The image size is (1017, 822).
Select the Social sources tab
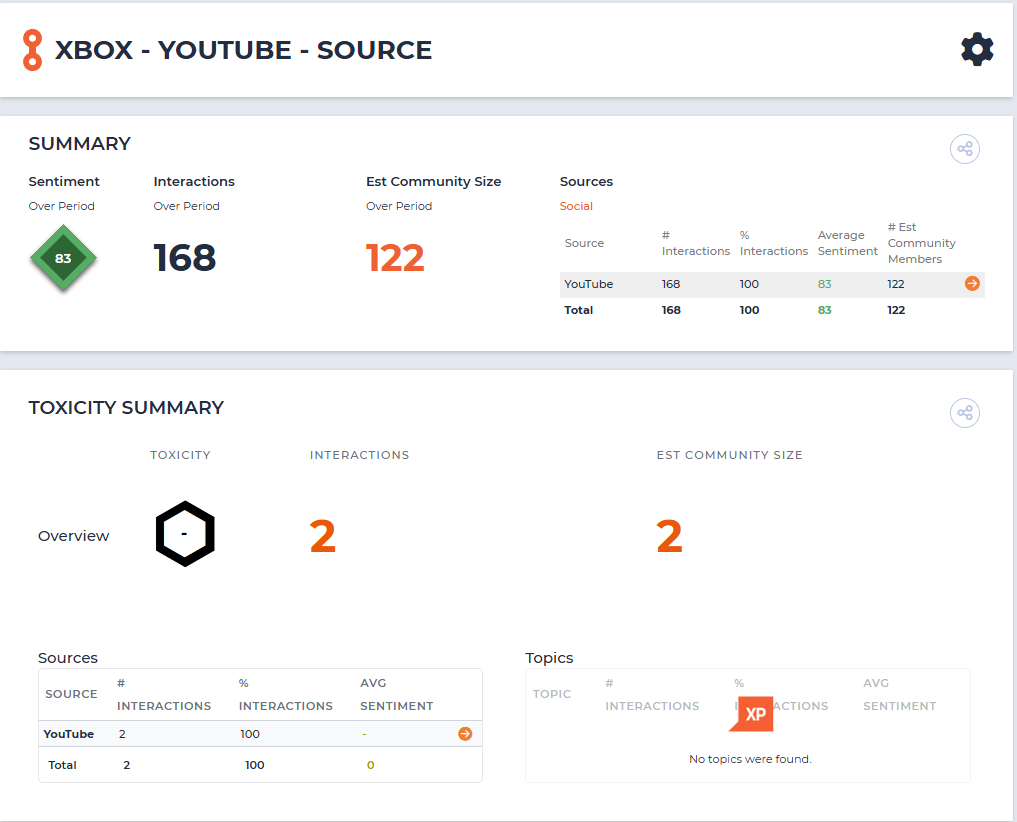576,206
